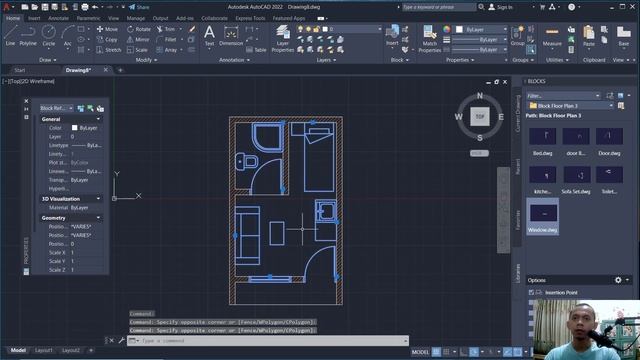Screen dimensions: 640x360
Task: Switch to the Annotate ribbon tab
Action: click(58, 18)
